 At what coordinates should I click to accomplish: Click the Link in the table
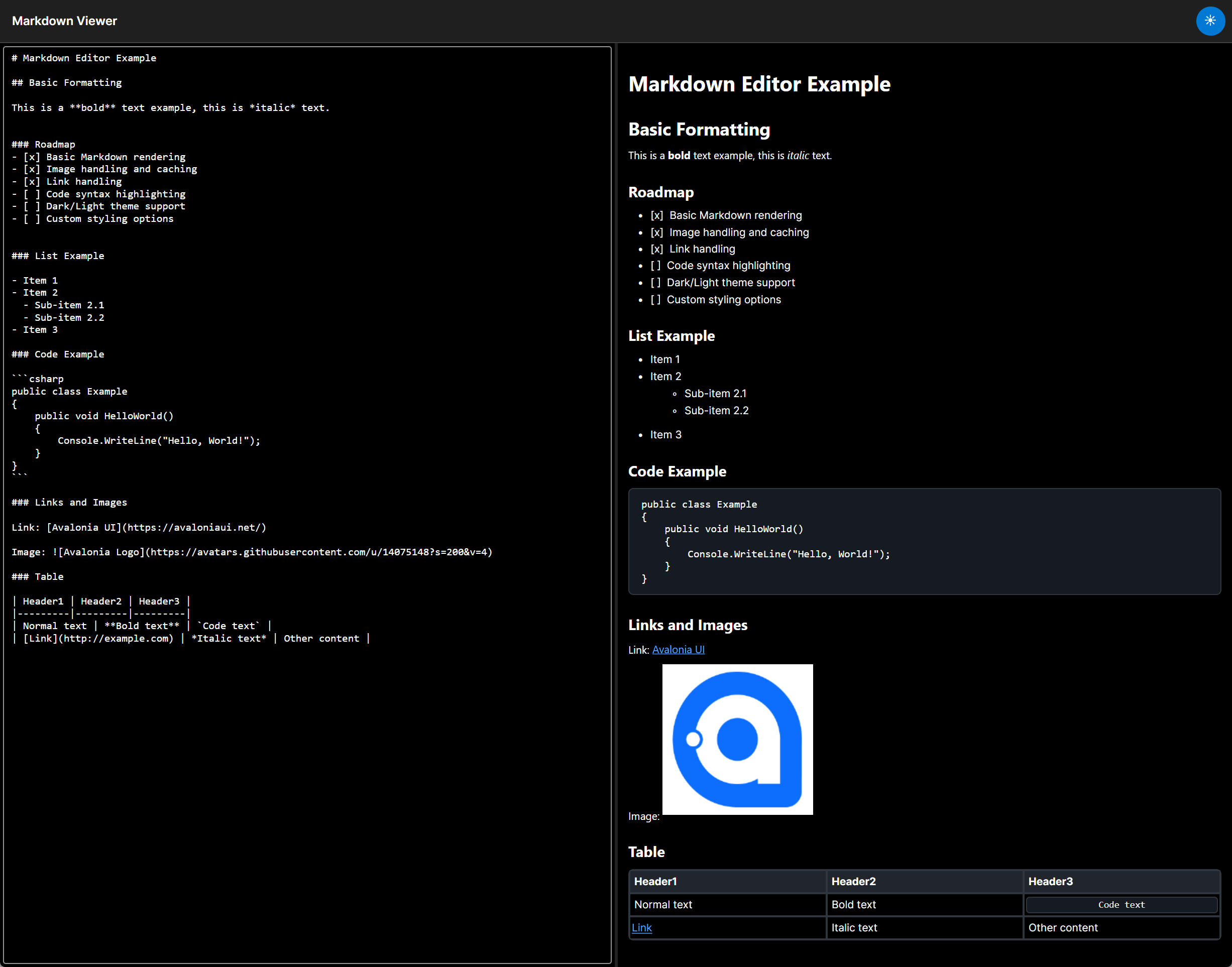pyautogui.click(x=641, y=927)
